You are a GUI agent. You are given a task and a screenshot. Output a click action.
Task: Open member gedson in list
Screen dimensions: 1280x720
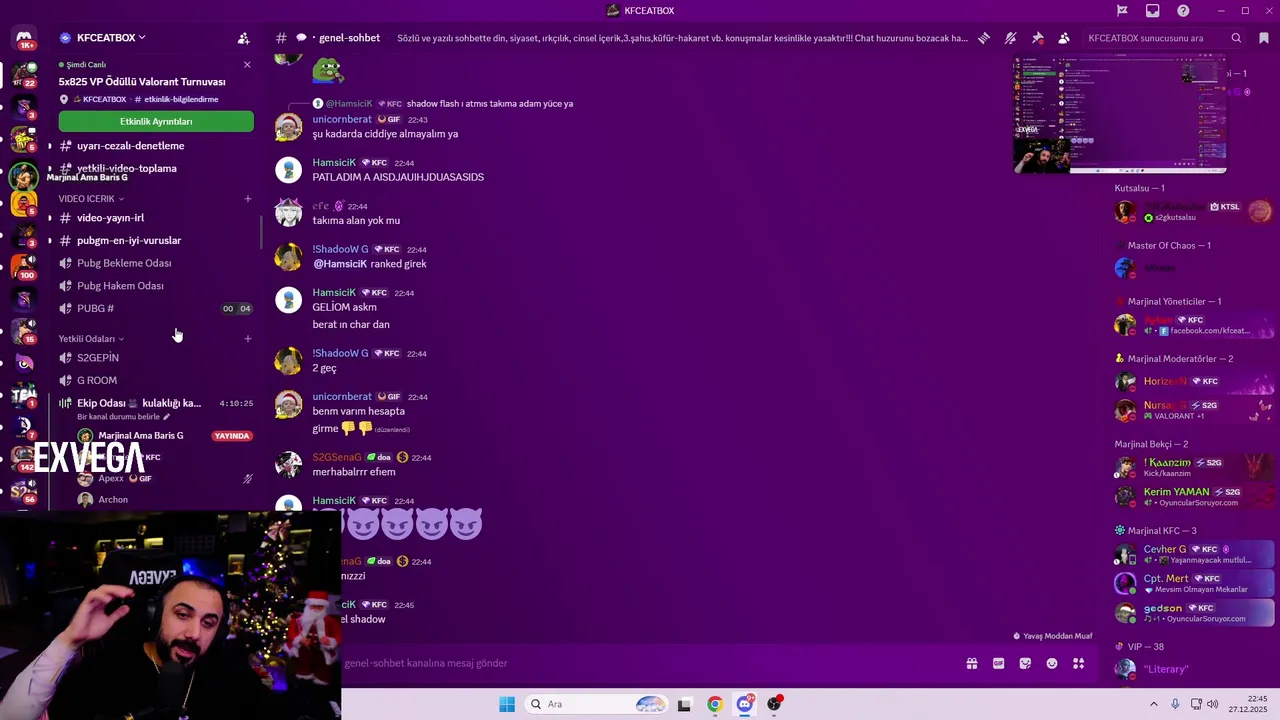[x=1194, y=612]
